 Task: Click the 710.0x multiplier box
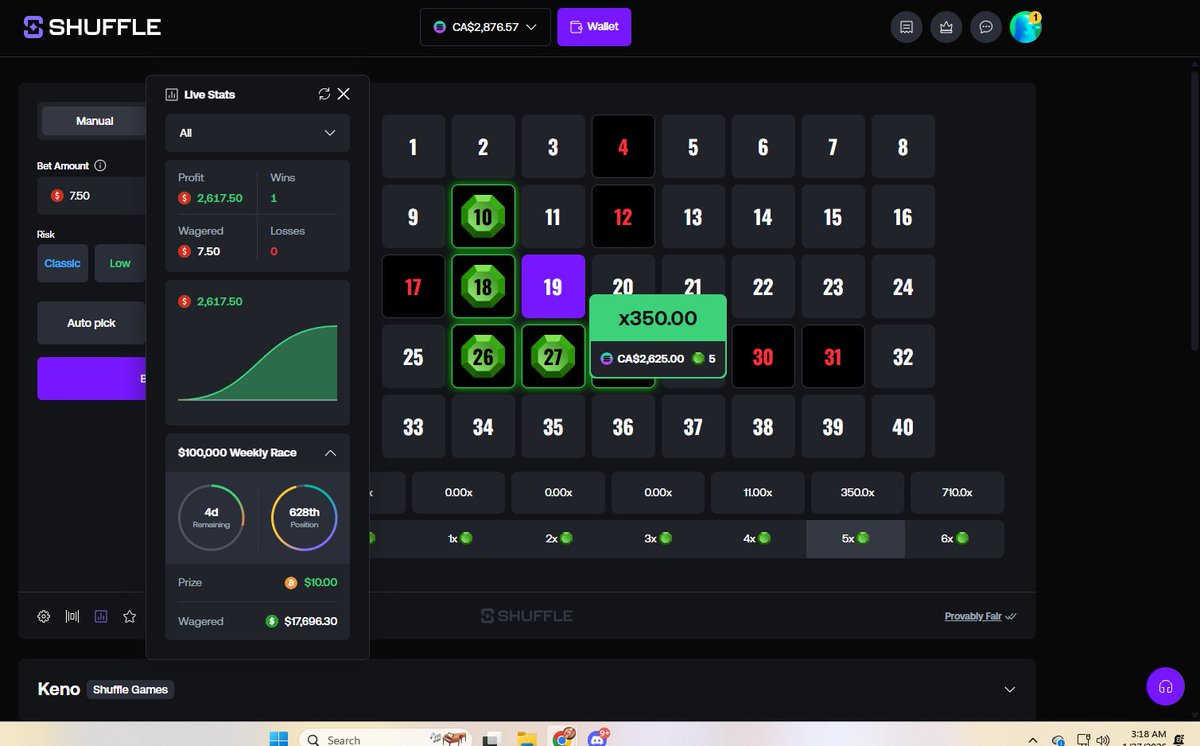[x=957, y=492]
